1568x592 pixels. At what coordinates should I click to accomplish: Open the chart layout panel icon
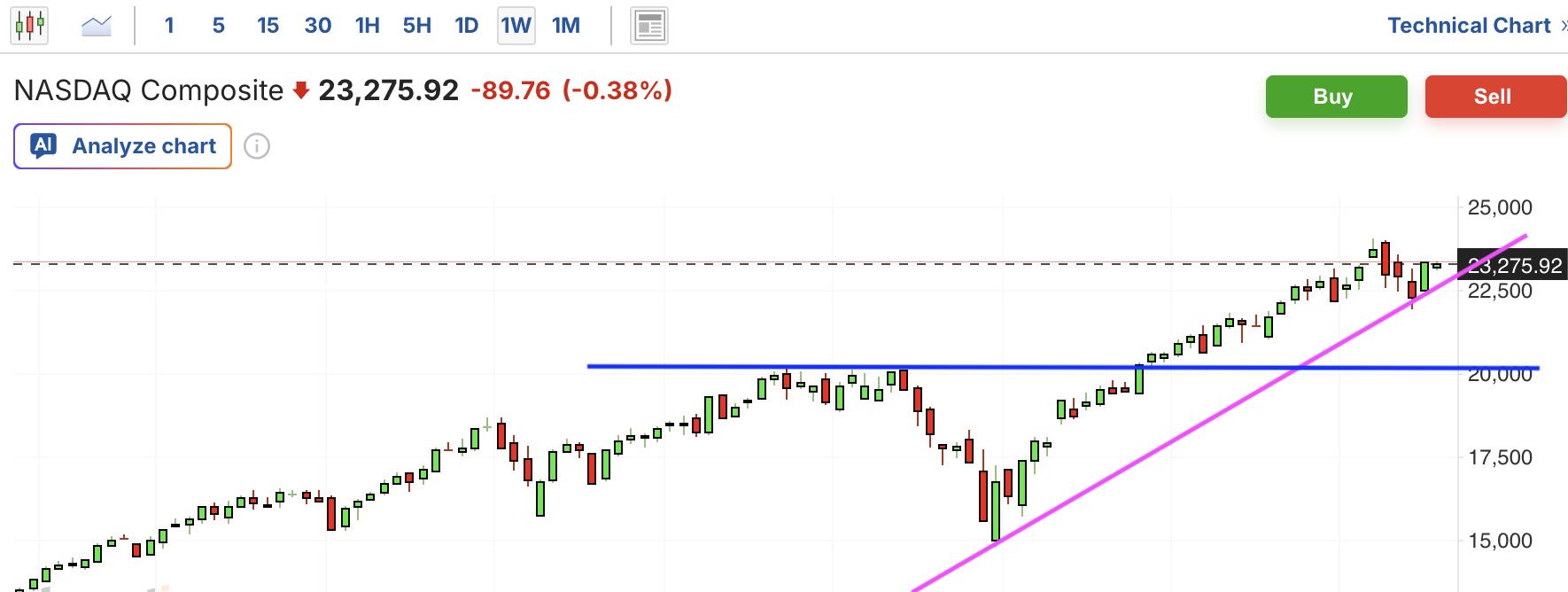click(x=649, y=26)
